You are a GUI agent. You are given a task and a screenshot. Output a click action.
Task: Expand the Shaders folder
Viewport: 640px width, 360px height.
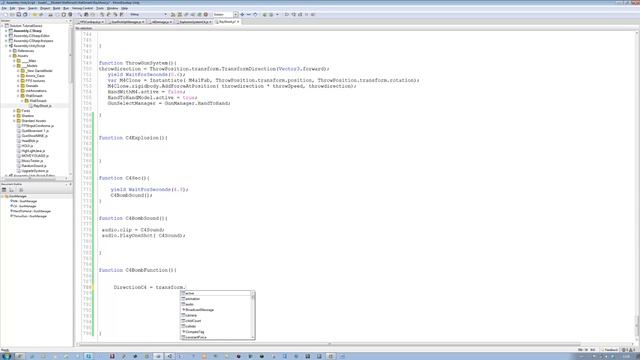point(14,116)
